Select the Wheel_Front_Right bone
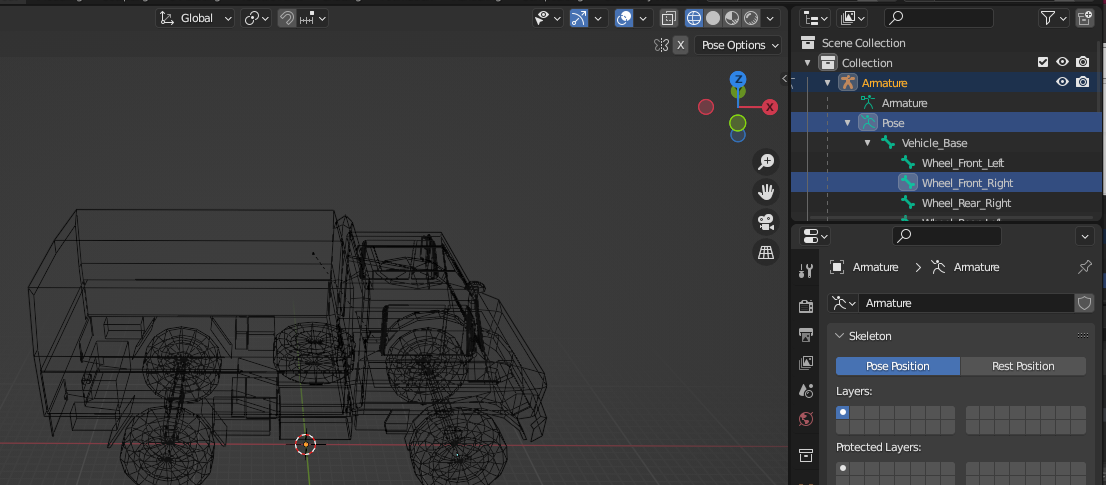This screenshot has width=1106, height=485. 967,183
